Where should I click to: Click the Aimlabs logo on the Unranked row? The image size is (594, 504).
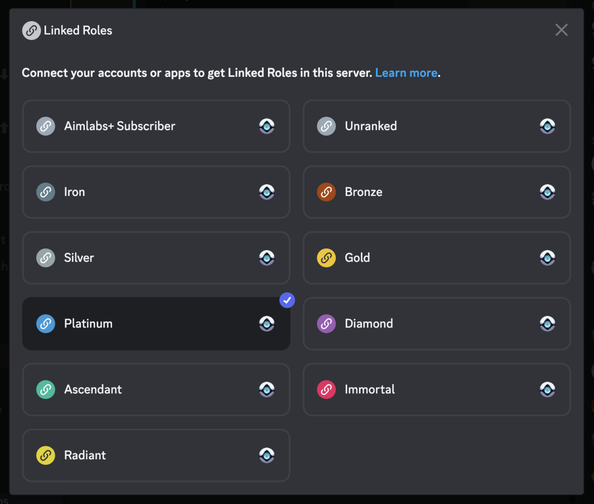[x=547, y=126]
